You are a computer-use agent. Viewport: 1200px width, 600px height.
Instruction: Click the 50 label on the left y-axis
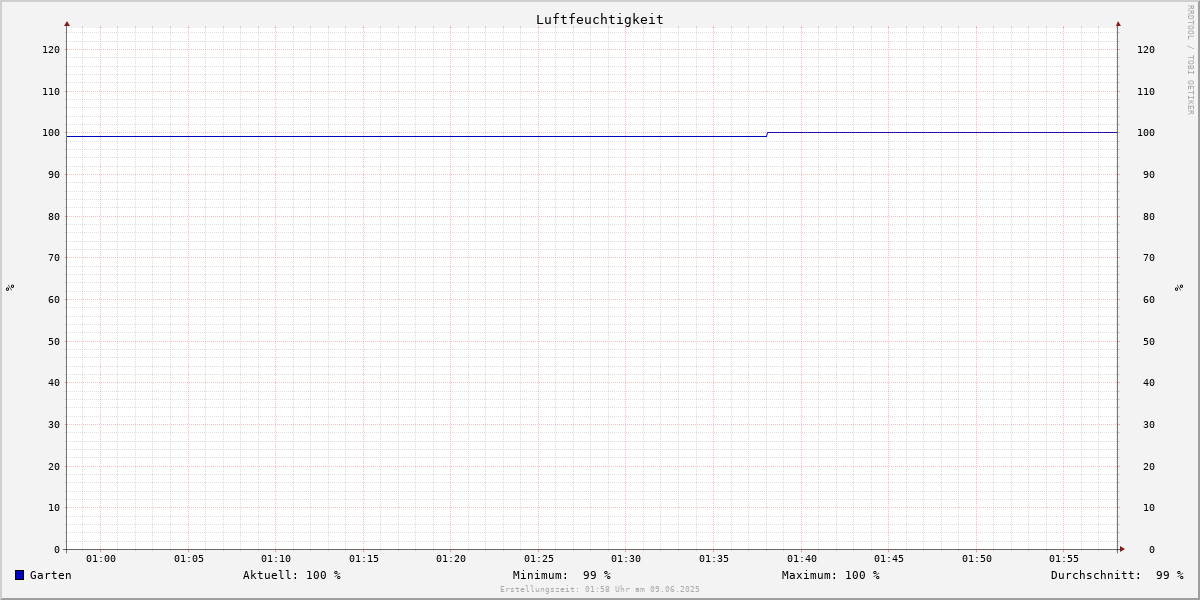(x=54, y=341)
